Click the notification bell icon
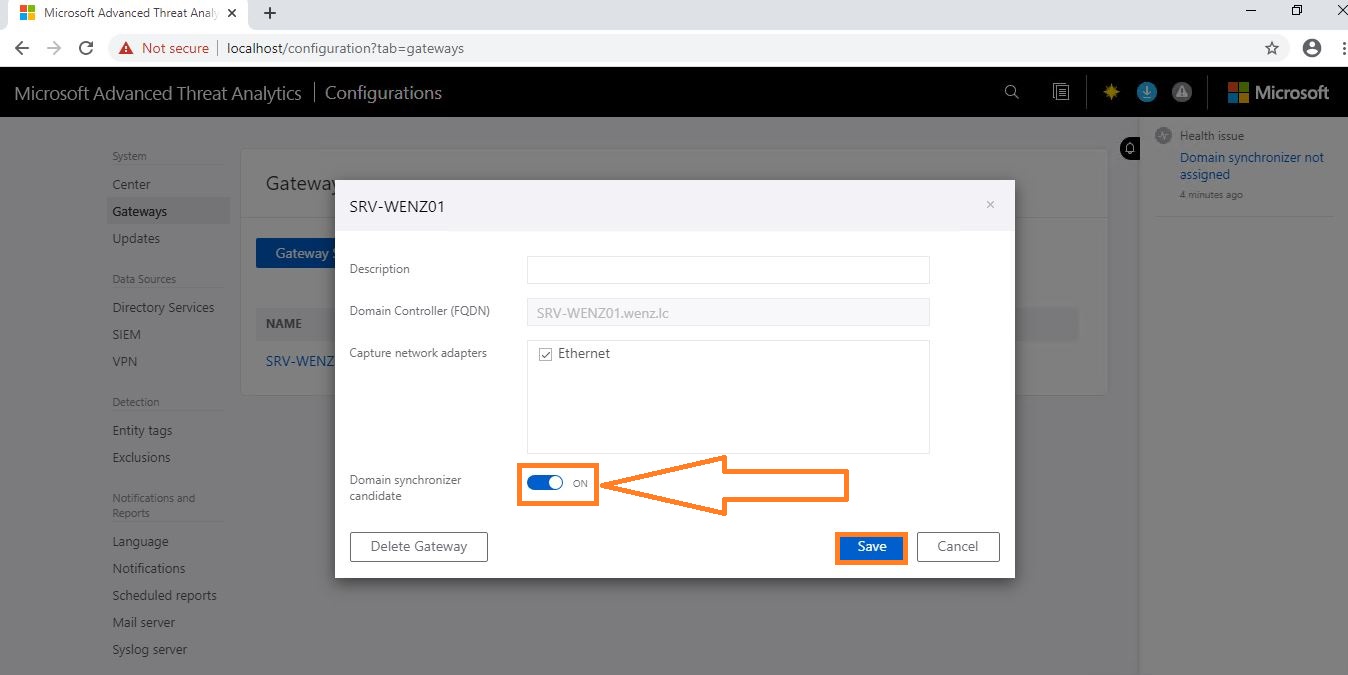This screenshot has height=675, width=1348. click(1130, 148)
